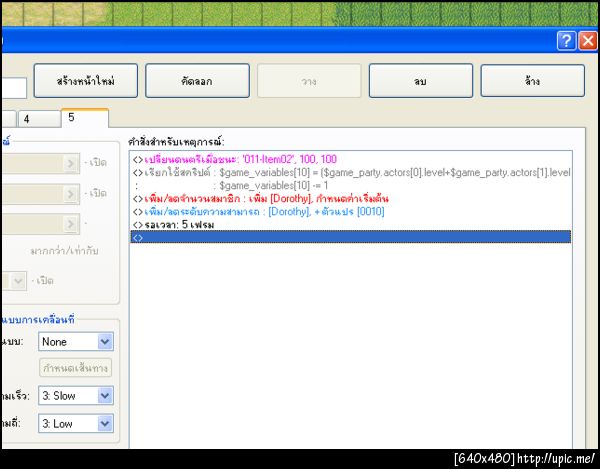Viewport: 600px width, 469px height.
Task: Select the red add [Dorothy] party member command
Action: click(351, 199)
